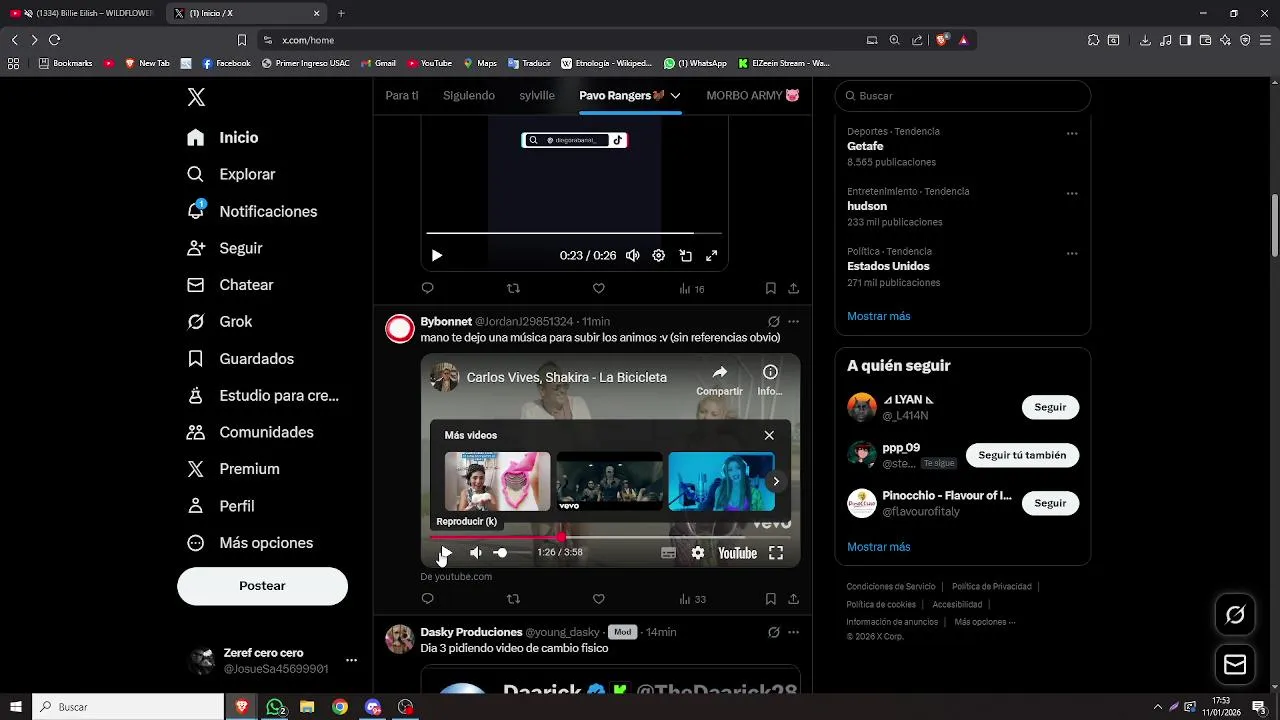Click Mostrar más under trends
This screenshot has height=720, width=1280.
tap(878, 316)
